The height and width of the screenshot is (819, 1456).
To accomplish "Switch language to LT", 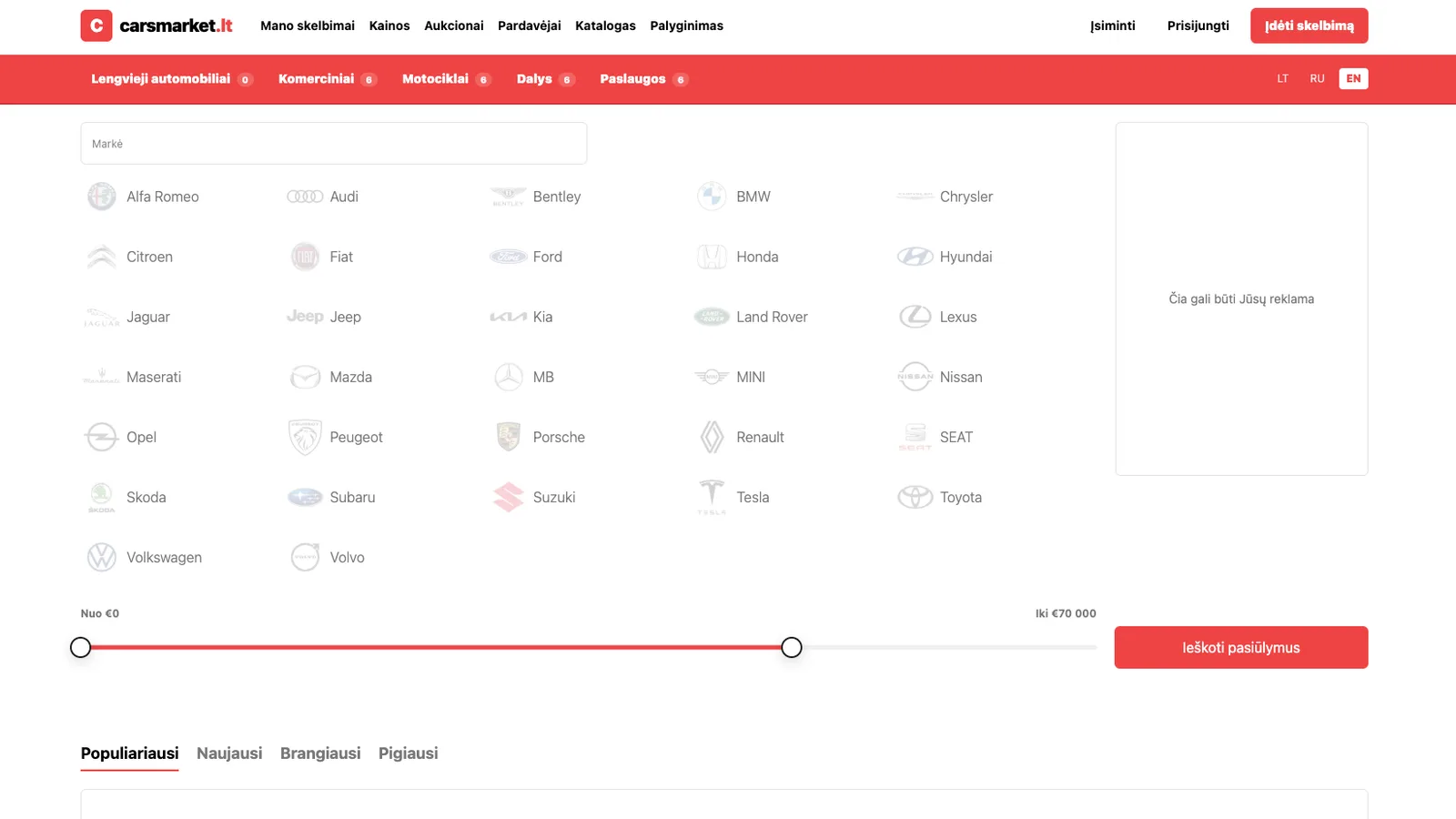I will coord(1282,78).
